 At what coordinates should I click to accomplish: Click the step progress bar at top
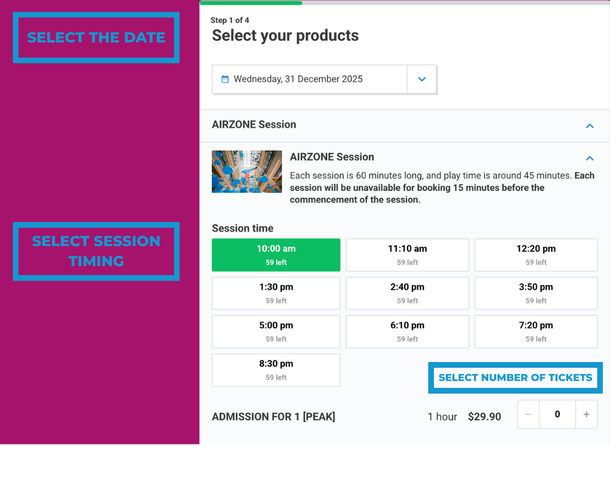click(x=404, y=3)
